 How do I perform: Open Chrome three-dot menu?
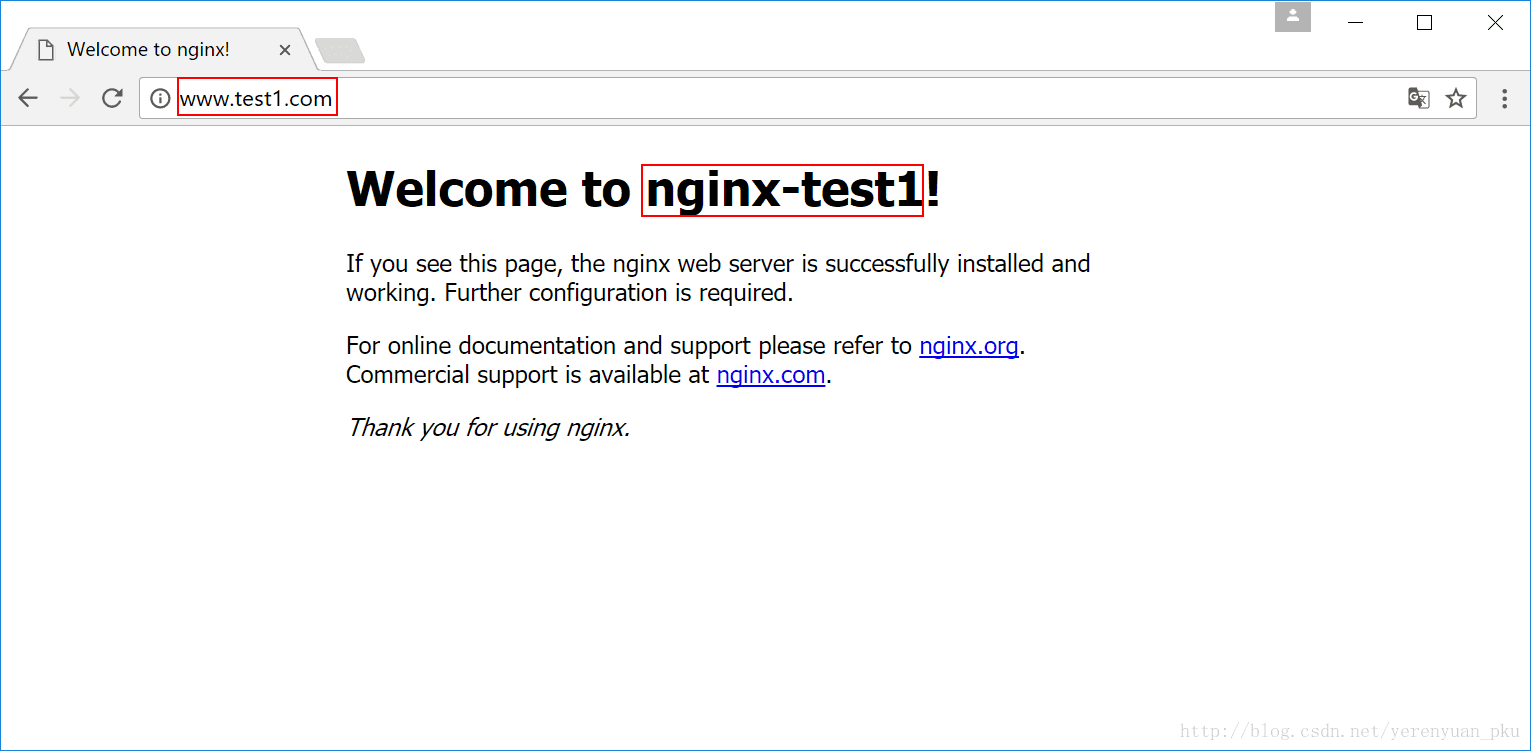tap(1505, 98)
